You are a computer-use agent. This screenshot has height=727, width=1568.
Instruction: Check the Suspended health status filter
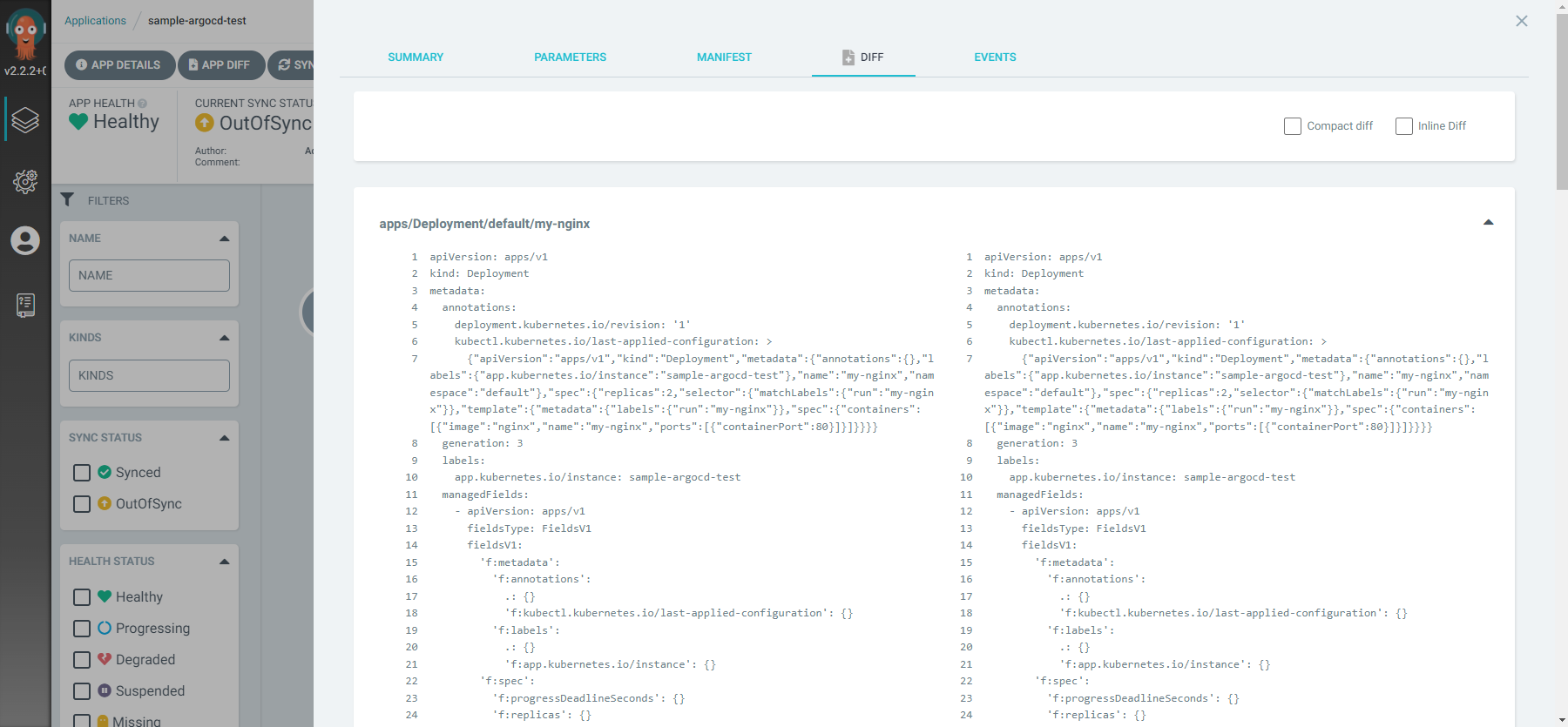click(82, 691)
